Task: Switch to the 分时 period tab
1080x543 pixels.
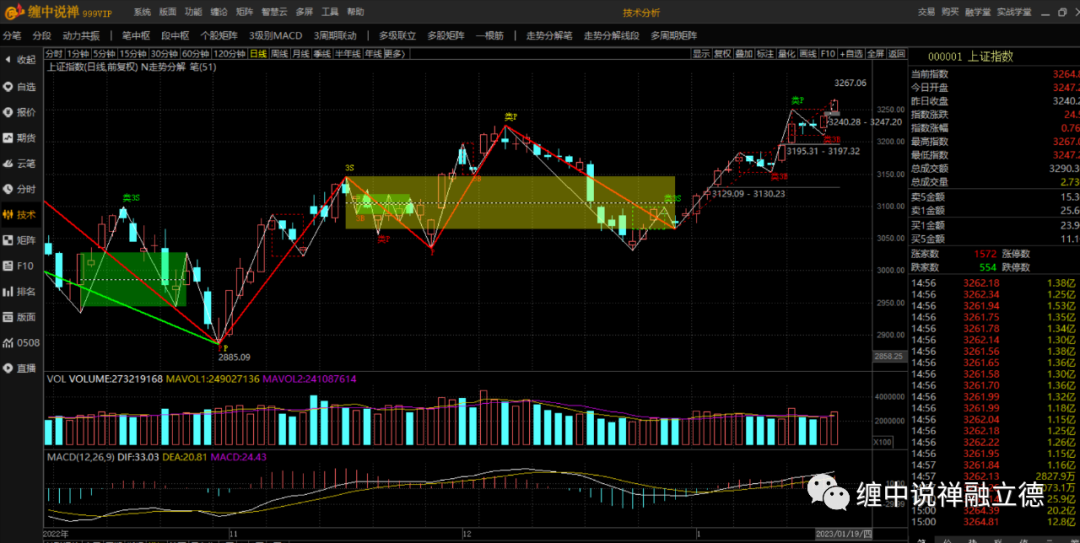Action: pyautogui.click(x=54, y=54)
